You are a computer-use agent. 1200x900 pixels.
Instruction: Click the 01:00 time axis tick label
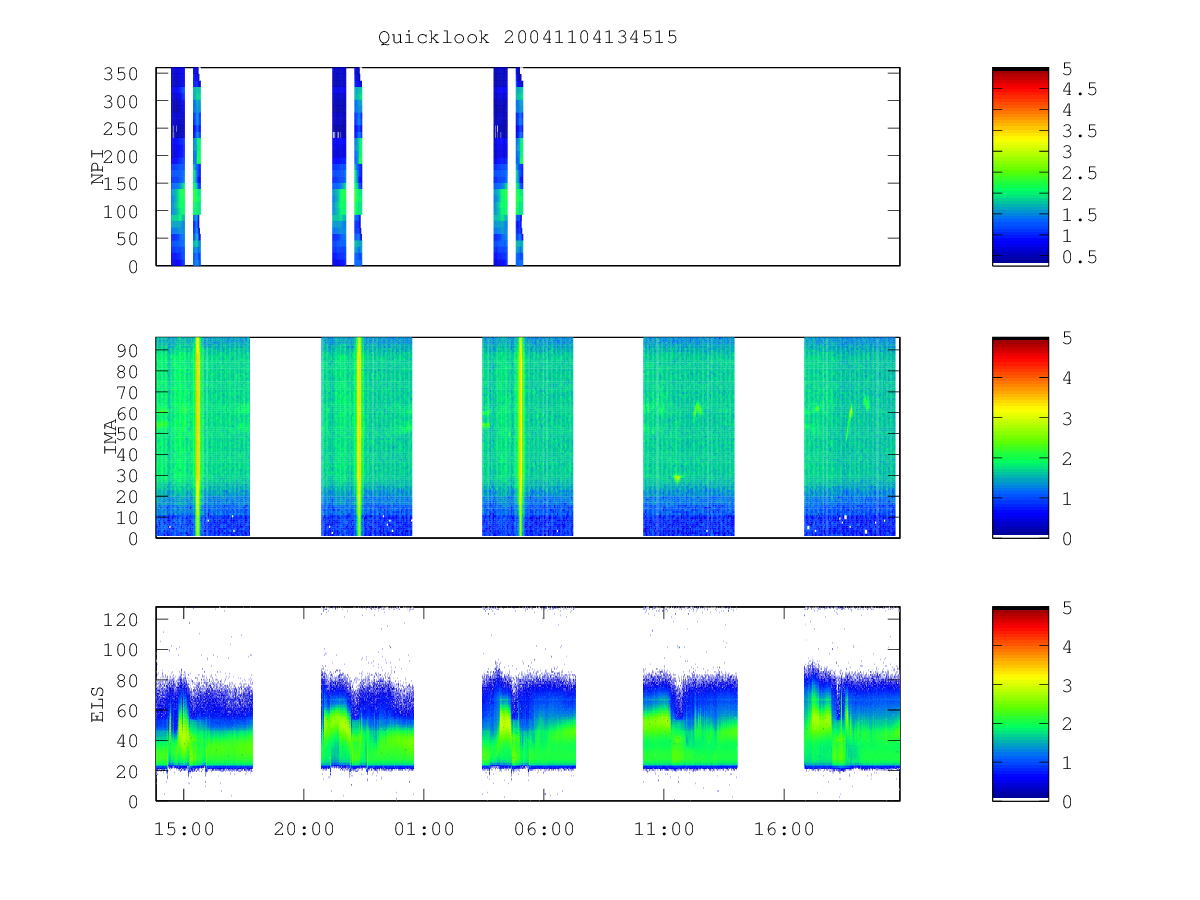424,829
